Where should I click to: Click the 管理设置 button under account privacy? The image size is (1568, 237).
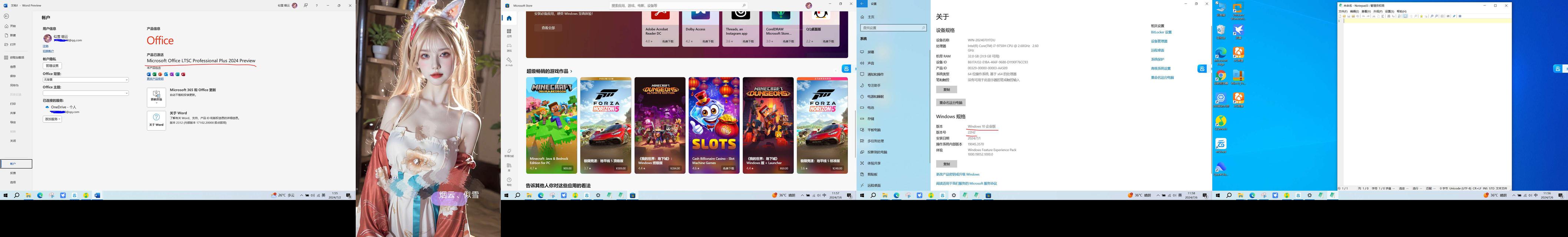52,66
